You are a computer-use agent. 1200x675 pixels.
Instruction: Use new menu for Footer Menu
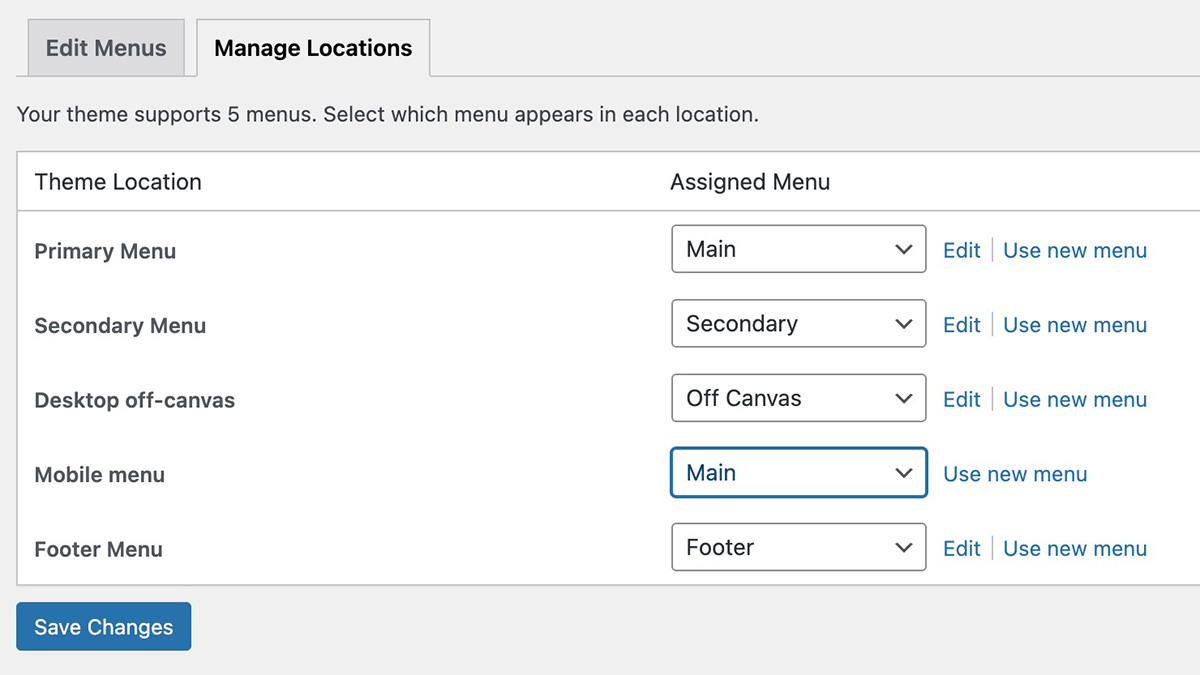pyautogui.click(x=1074, y=548)
